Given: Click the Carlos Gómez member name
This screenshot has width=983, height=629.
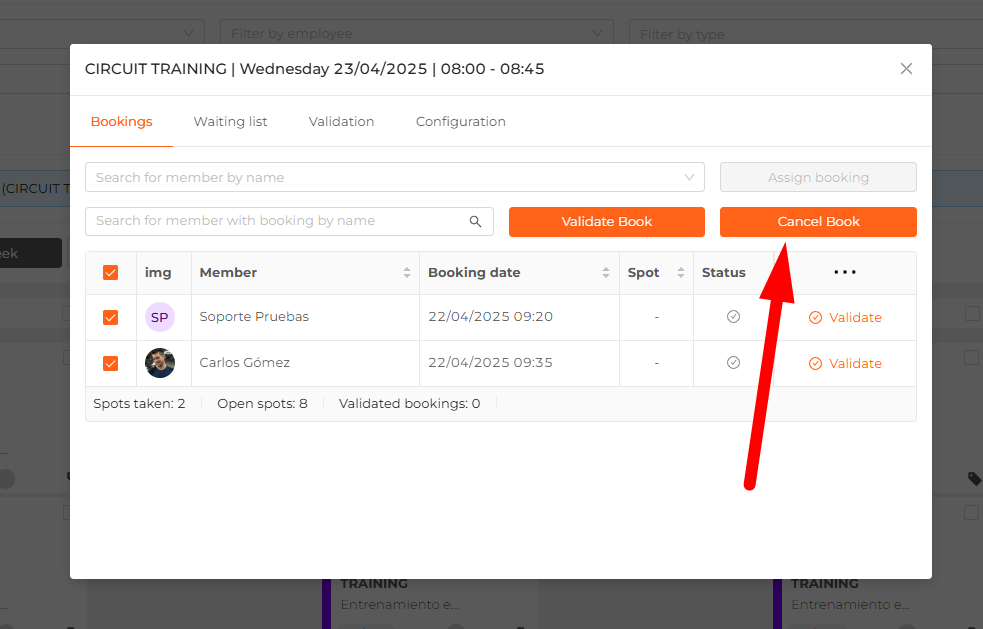Looking at the screenshot, I should coord(244,362).
